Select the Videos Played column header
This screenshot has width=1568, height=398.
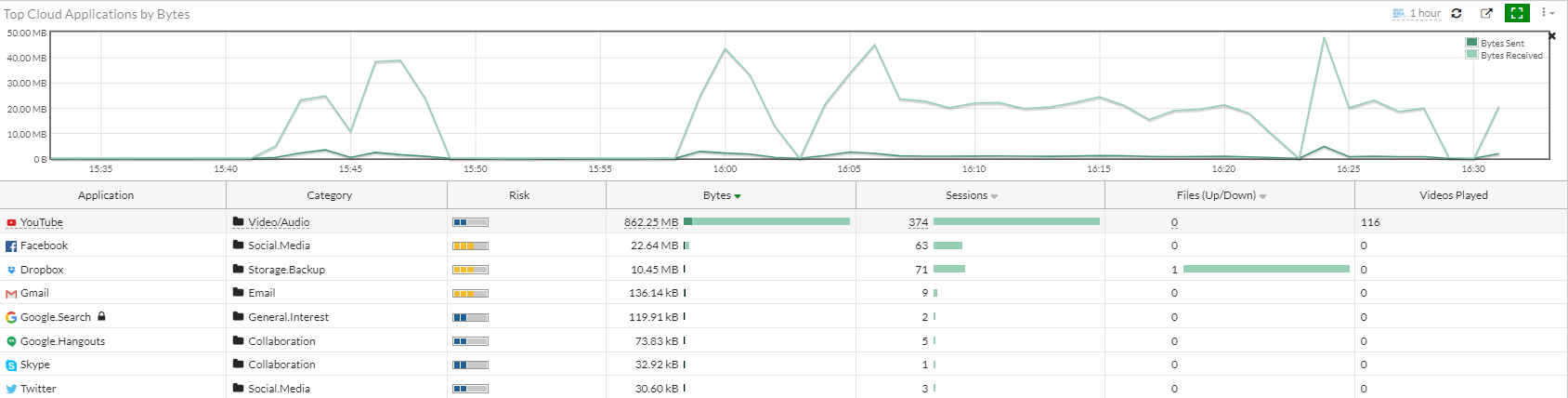tap(1454, 195)
